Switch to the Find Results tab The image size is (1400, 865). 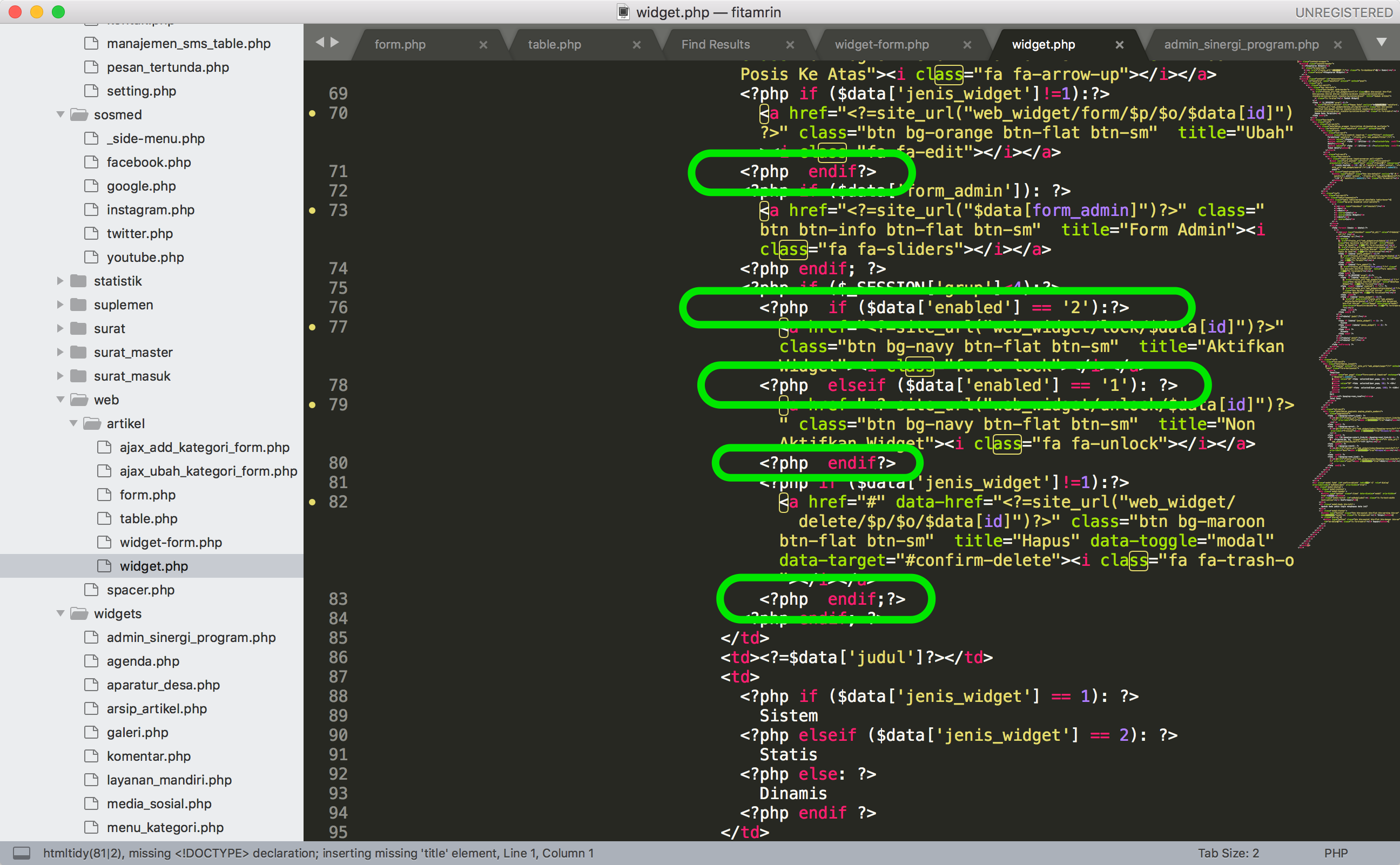(x=715, y=44)
